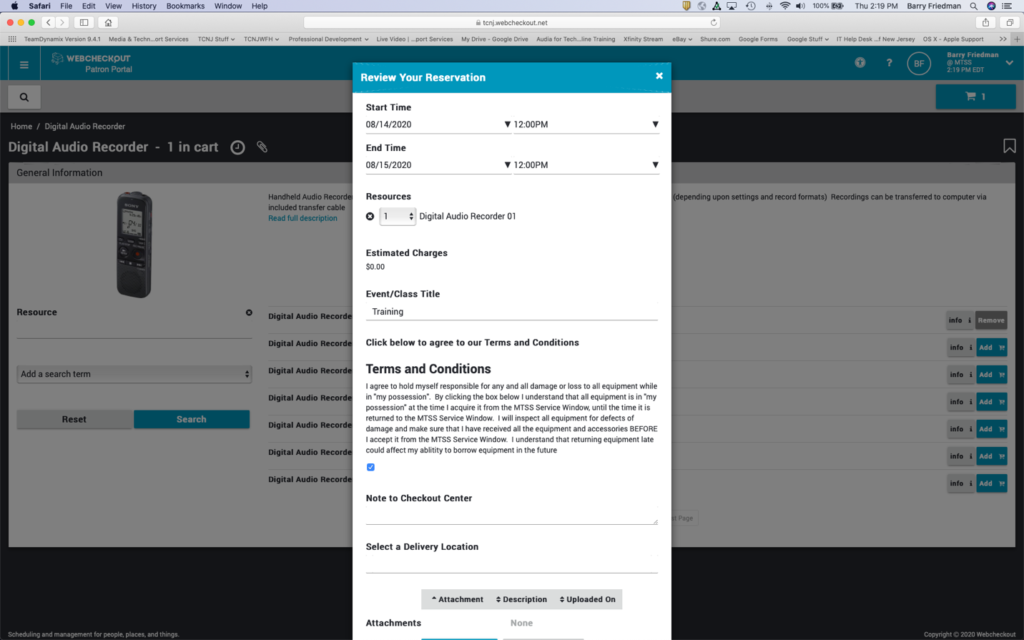Open the Safari Window menu

point(228,6)
